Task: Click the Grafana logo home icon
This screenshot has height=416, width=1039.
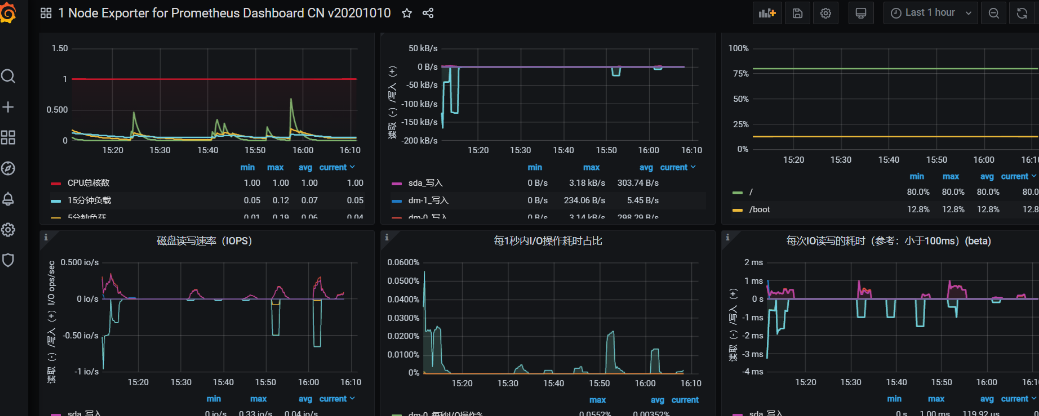Action: tap(8, 13)
